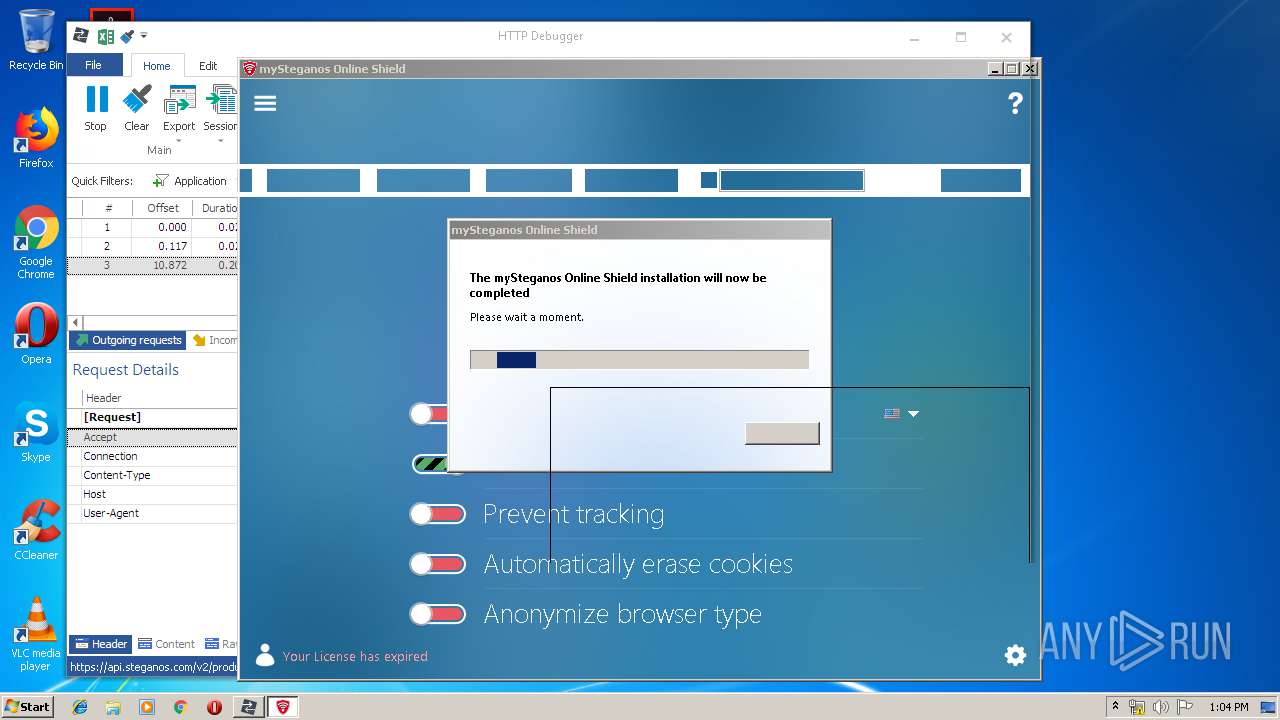The image size is (1280, 720).
Task: Switch to the Edit ribbon tab
Action: pyautogui.click(x=208, y=66)
